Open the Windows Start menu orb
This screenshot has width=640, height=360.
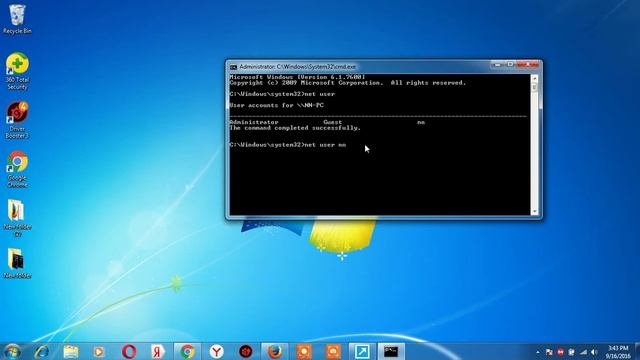point(12,351)
